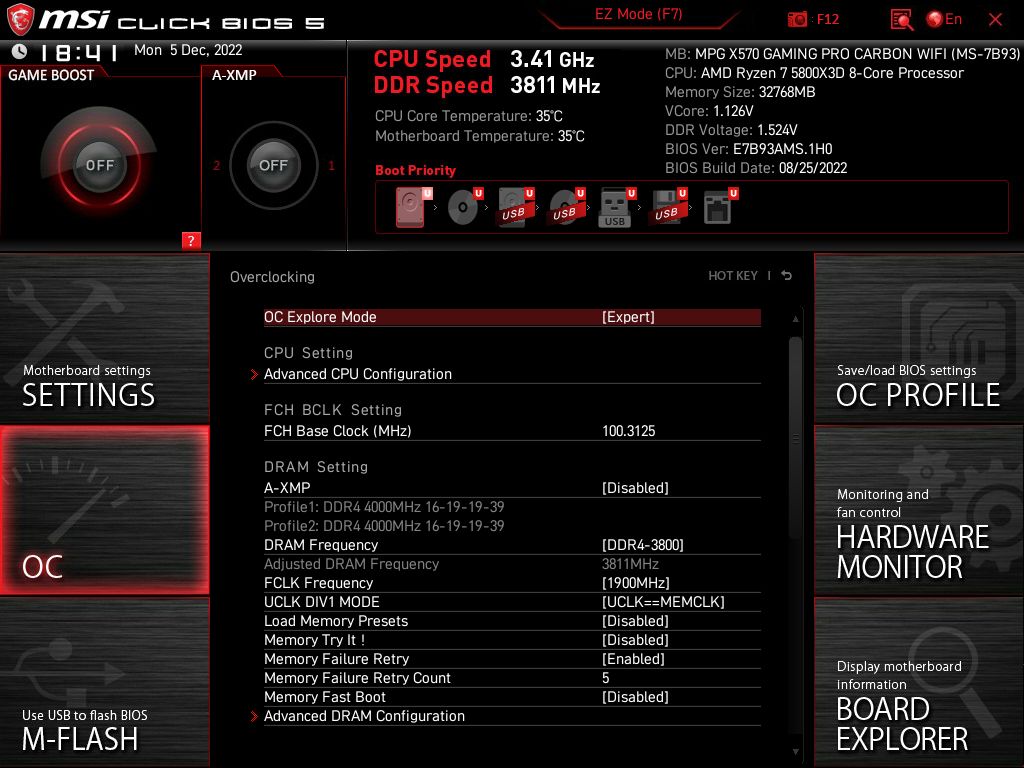Image resolution: width=1024 pixels, height=768 pixels.
Task: Click Profile1: DDR4 4000MHz 16-19-19-39 row
Action: [x=384, y=507]
